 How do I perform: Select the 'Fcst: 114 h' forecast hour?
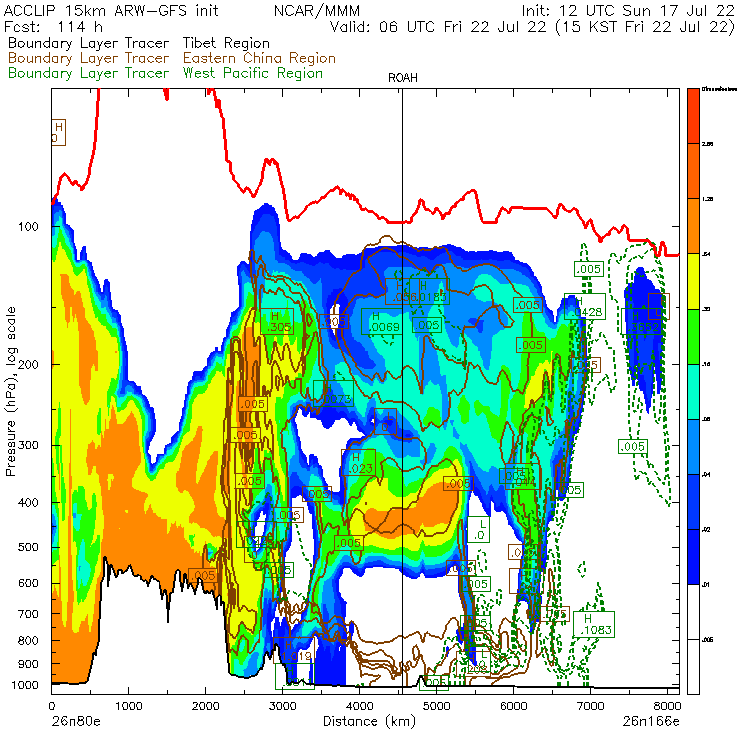tap(53, 26)
